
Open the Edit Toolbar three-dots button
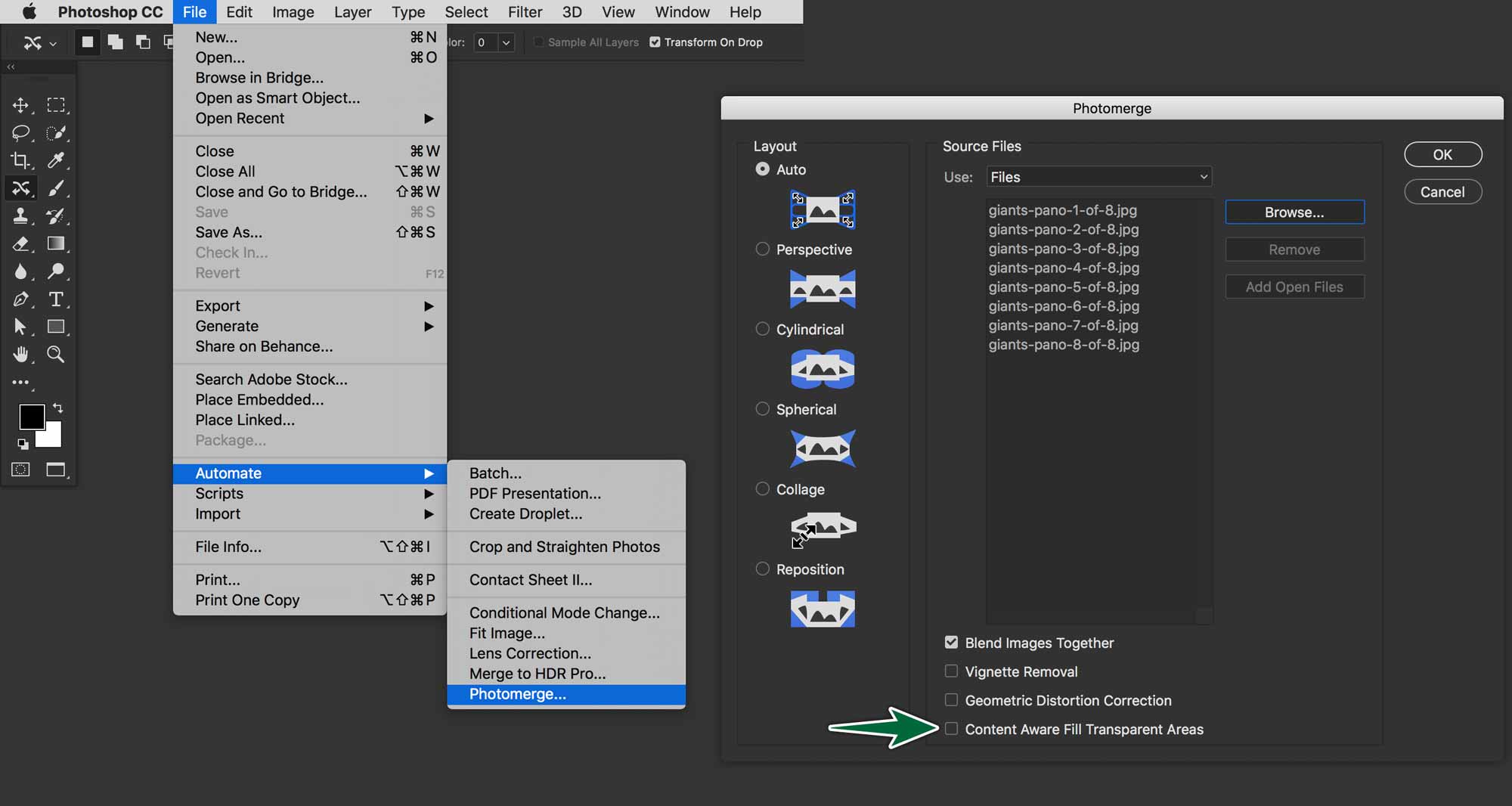coord(20,383)
